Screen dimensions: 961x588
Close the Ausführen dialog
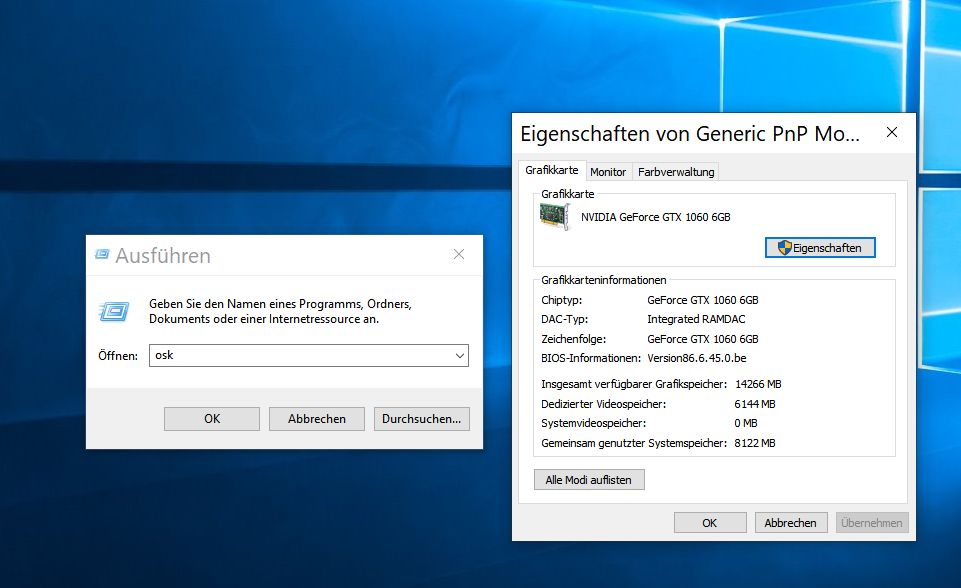click(x=458, y=254)
